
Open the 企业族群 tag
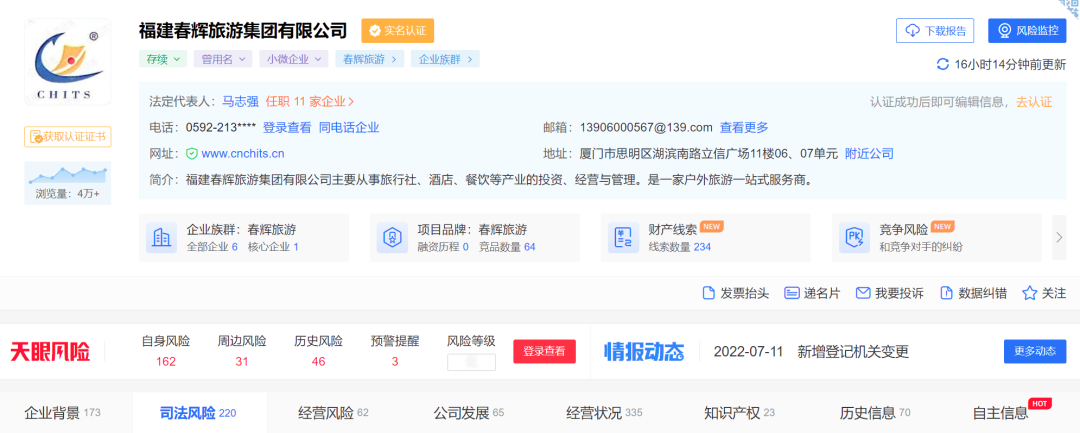pyautogui.click(x=445, y=59)
